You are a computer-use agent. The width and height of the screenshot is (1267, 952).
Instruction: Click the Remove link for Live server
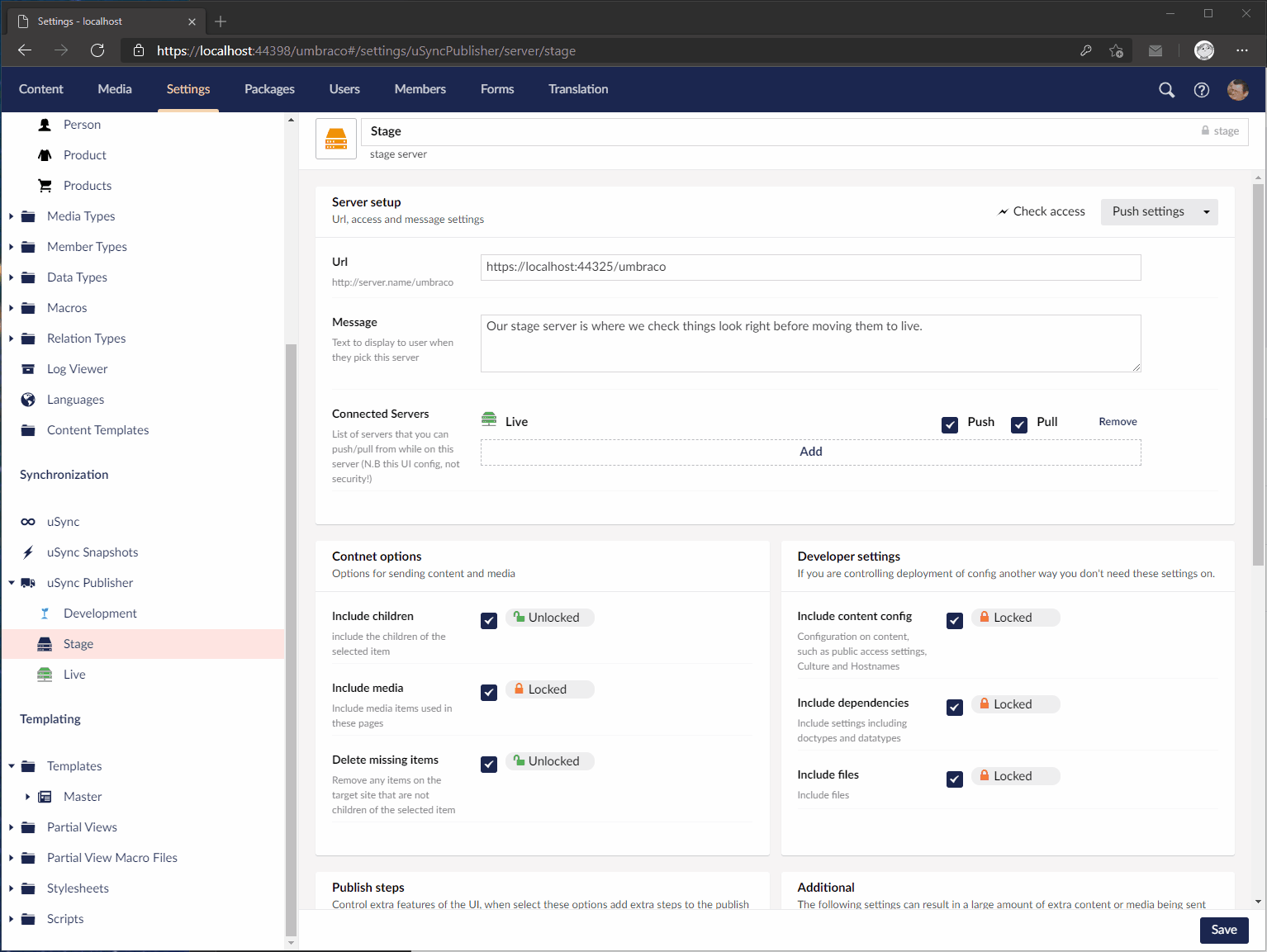[1118, 422]
